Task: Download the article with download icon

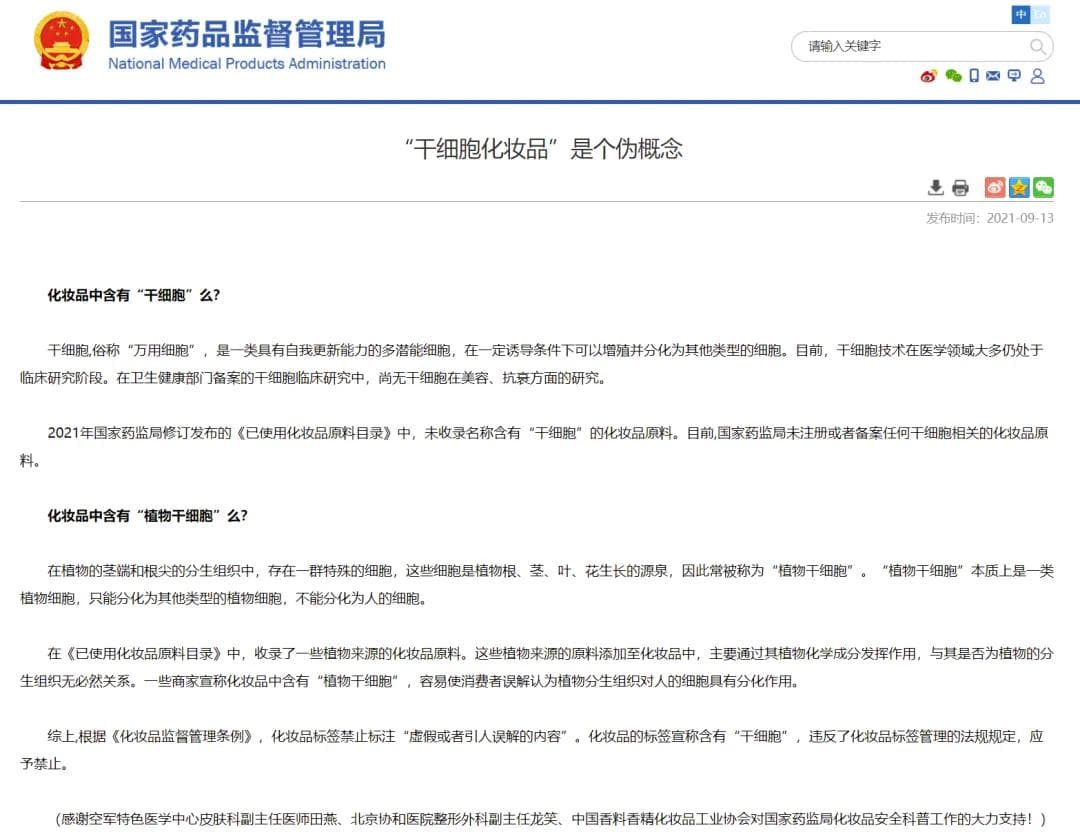Action: pos(936,187)
